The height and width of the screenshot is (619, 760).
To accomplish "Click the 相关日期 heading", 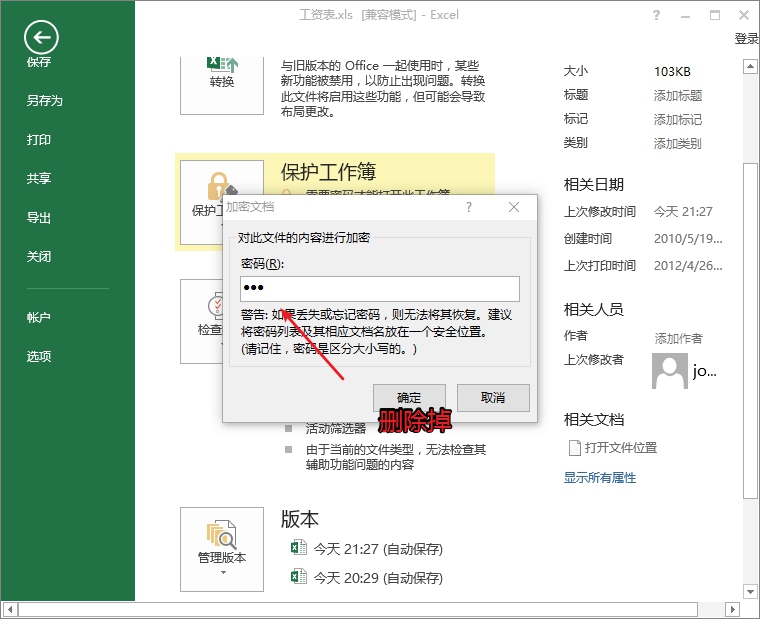I will pyautogui.click(x=594, y=185).
